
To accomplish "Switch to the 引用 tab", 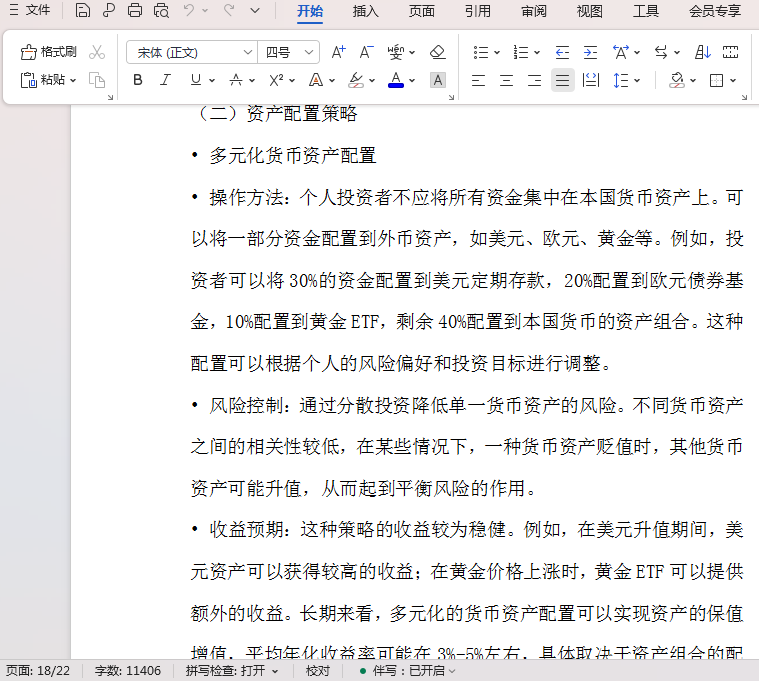I will 478,11.
